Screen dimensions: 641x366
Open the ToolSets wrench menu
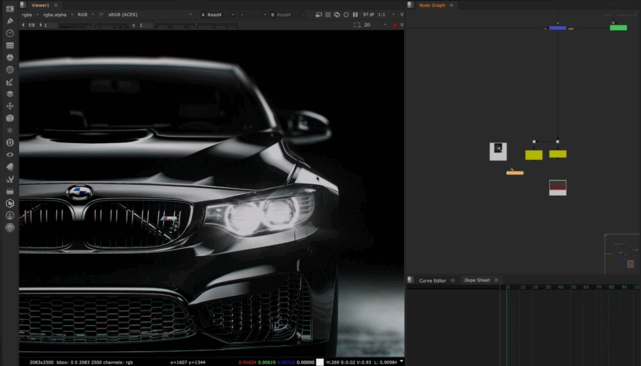point(10,179)
